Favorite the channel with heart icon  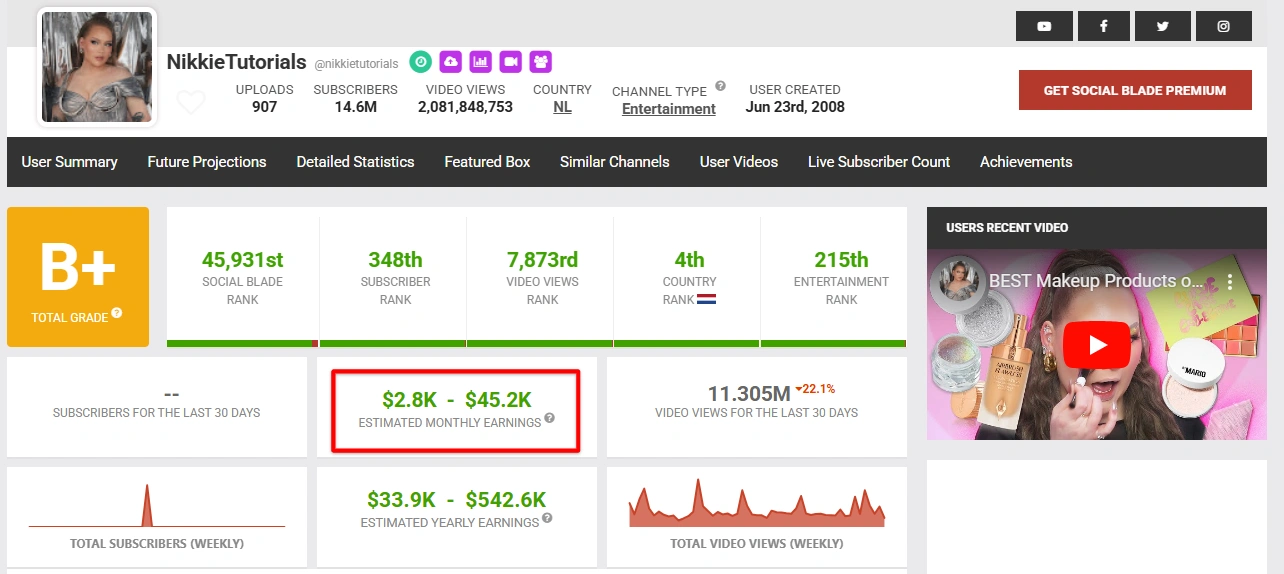point(191,102)
